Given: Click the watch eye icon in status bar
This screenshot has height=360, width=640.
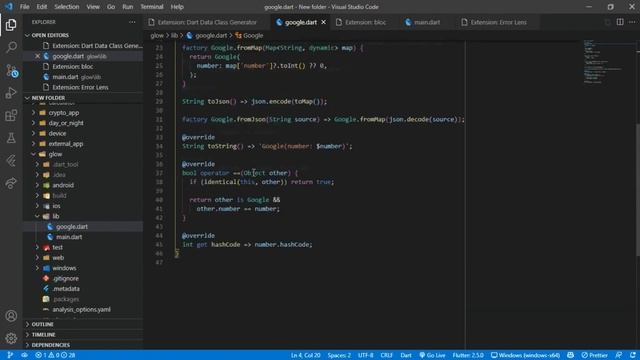Looking at the screenshot, I should click(x=24, y=355).
